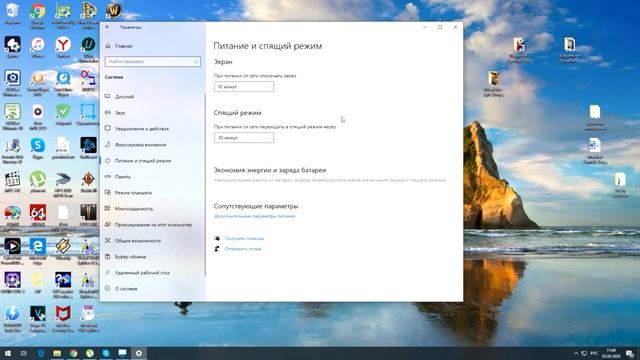Screen dimensions: 640x360
Task: Click the Найти параметр search field
Action: (153, 62)
